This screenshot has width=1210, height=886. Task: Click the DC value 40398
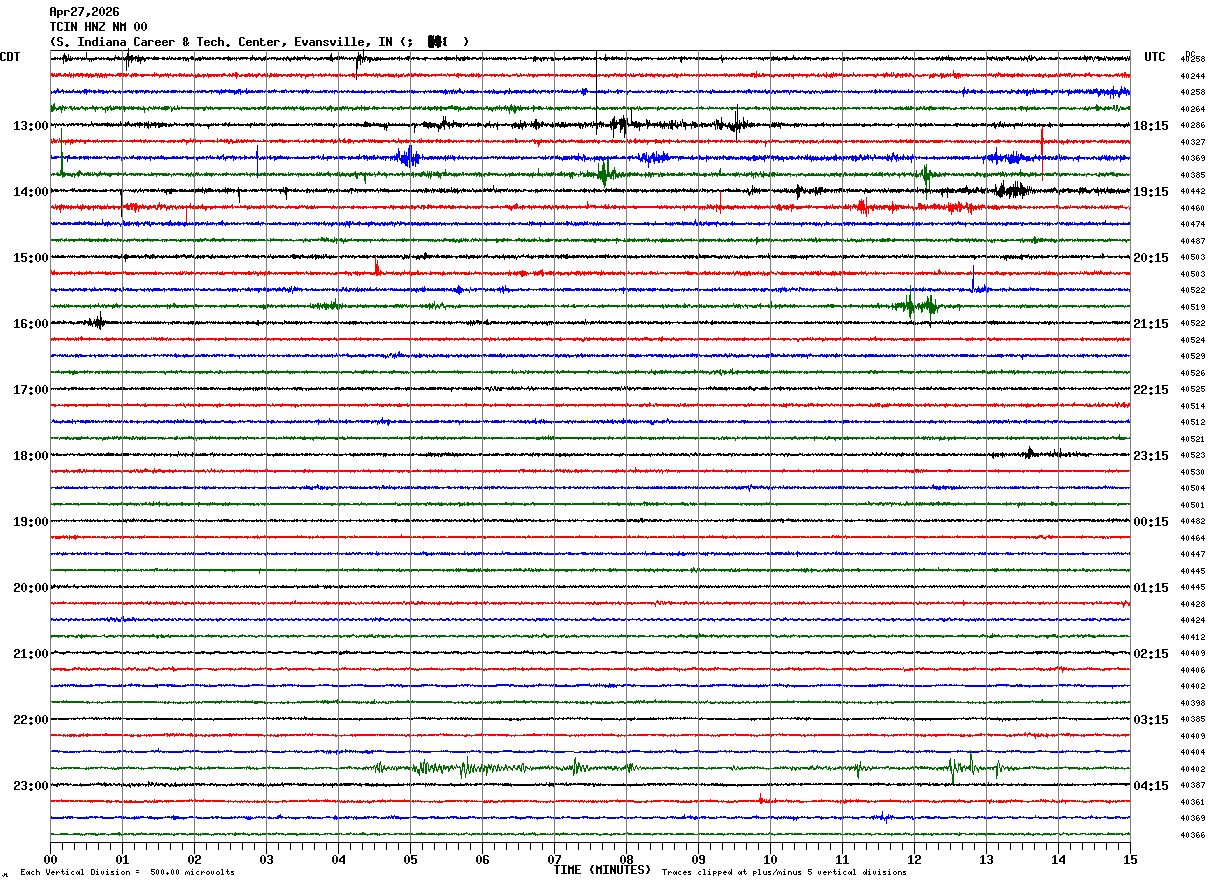click(1193, 703)
